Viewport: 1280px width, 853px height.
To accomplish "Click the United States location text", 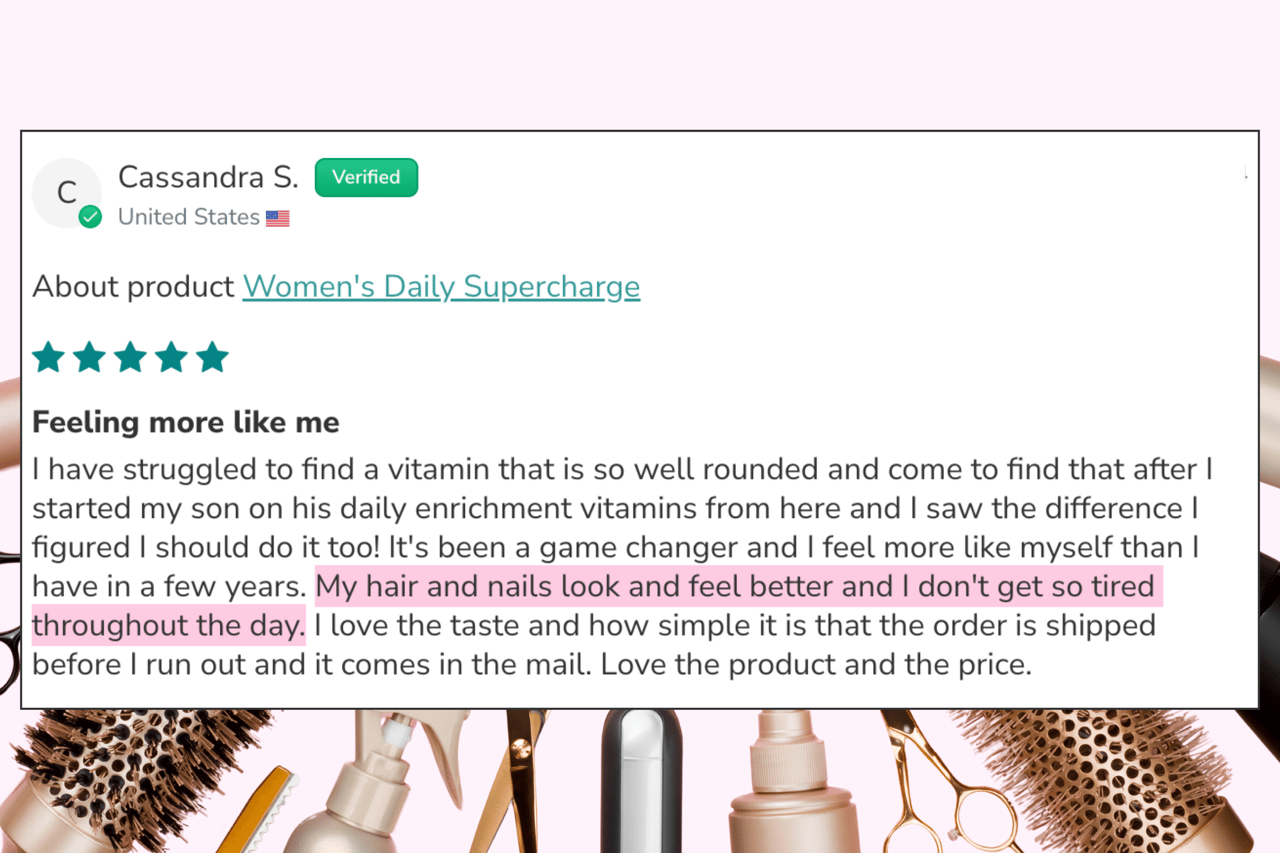I will (x=189, y=217).
